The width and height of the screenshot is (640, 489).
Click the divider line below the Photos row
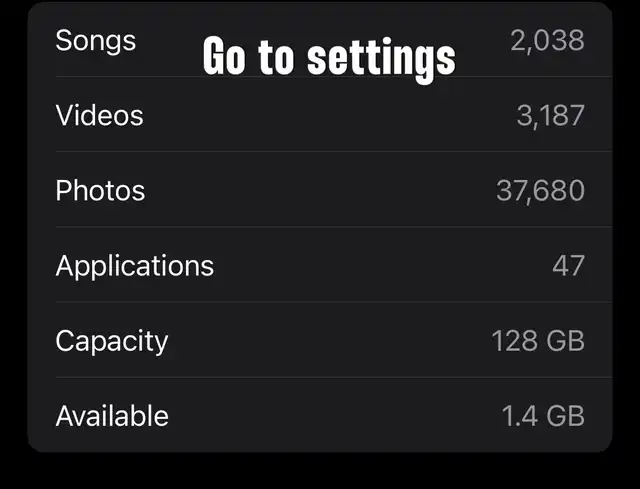[x=333, y=226]
